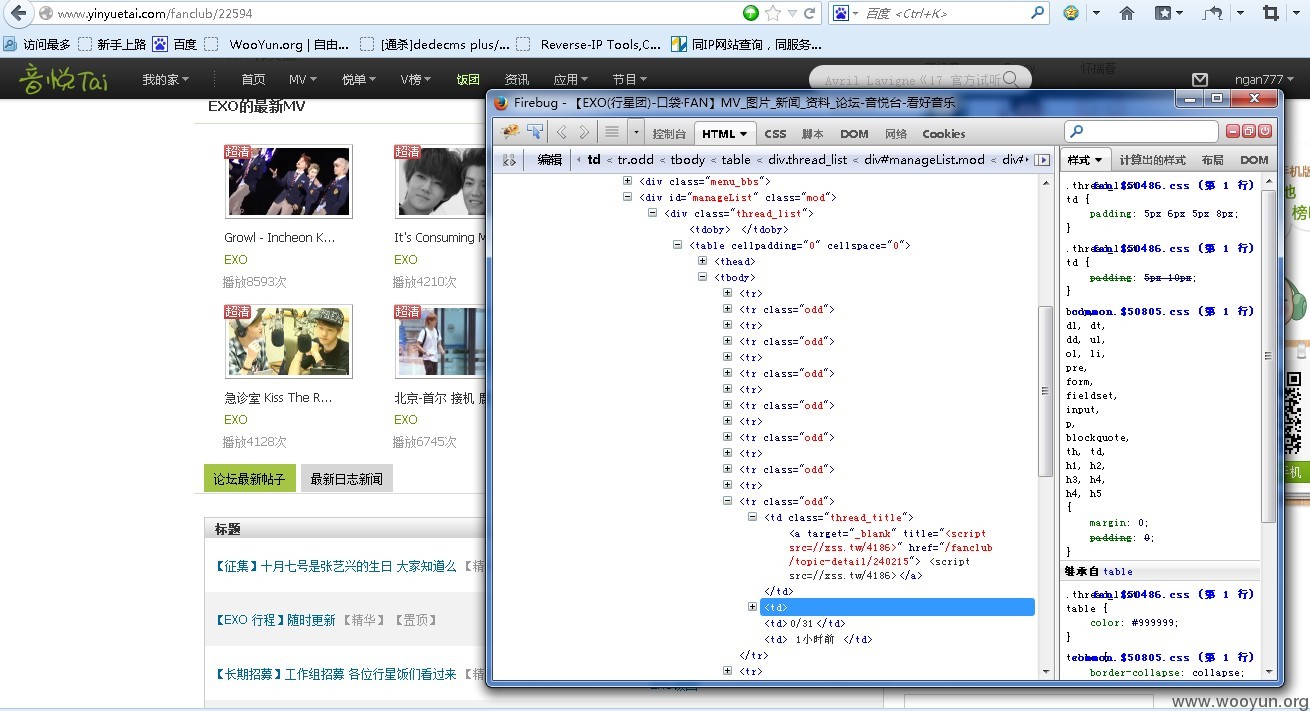Screen dimensions: 1310x711
Task: Detach Firebug with the red window icon
Action: click(x=1249, y=131)
